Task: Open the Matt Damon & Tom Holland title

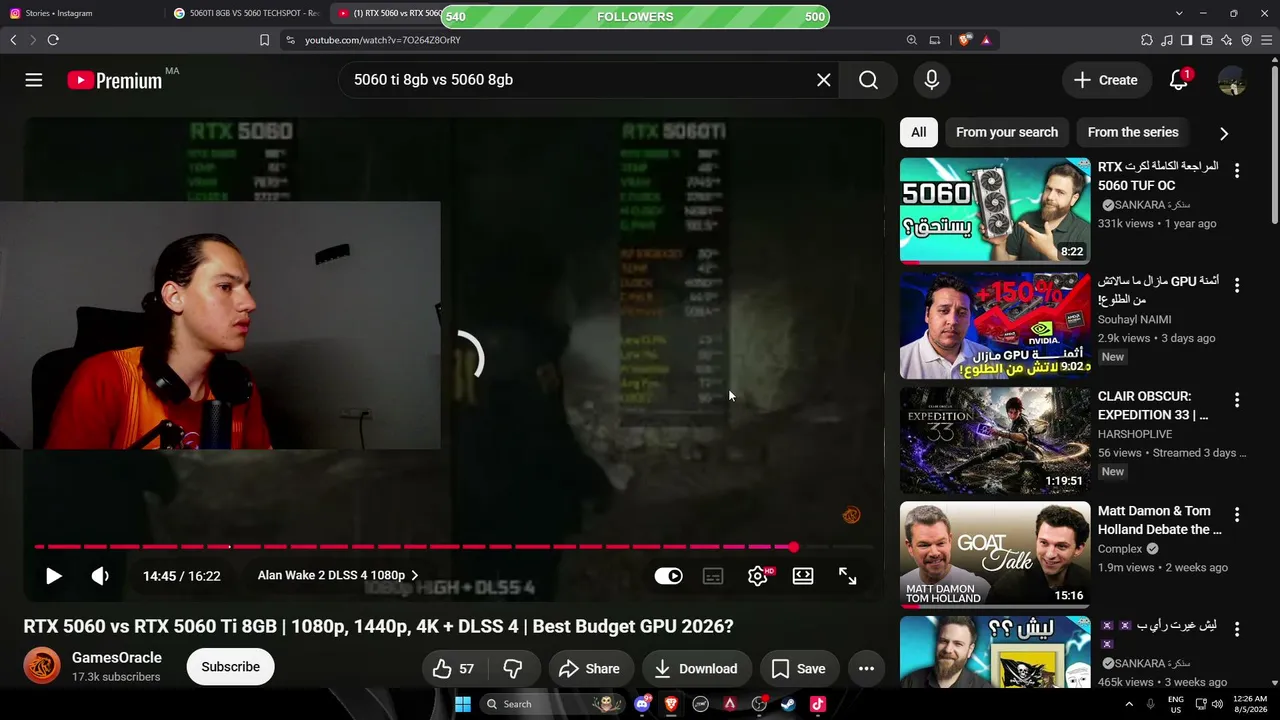Action: pos(1160,520)
